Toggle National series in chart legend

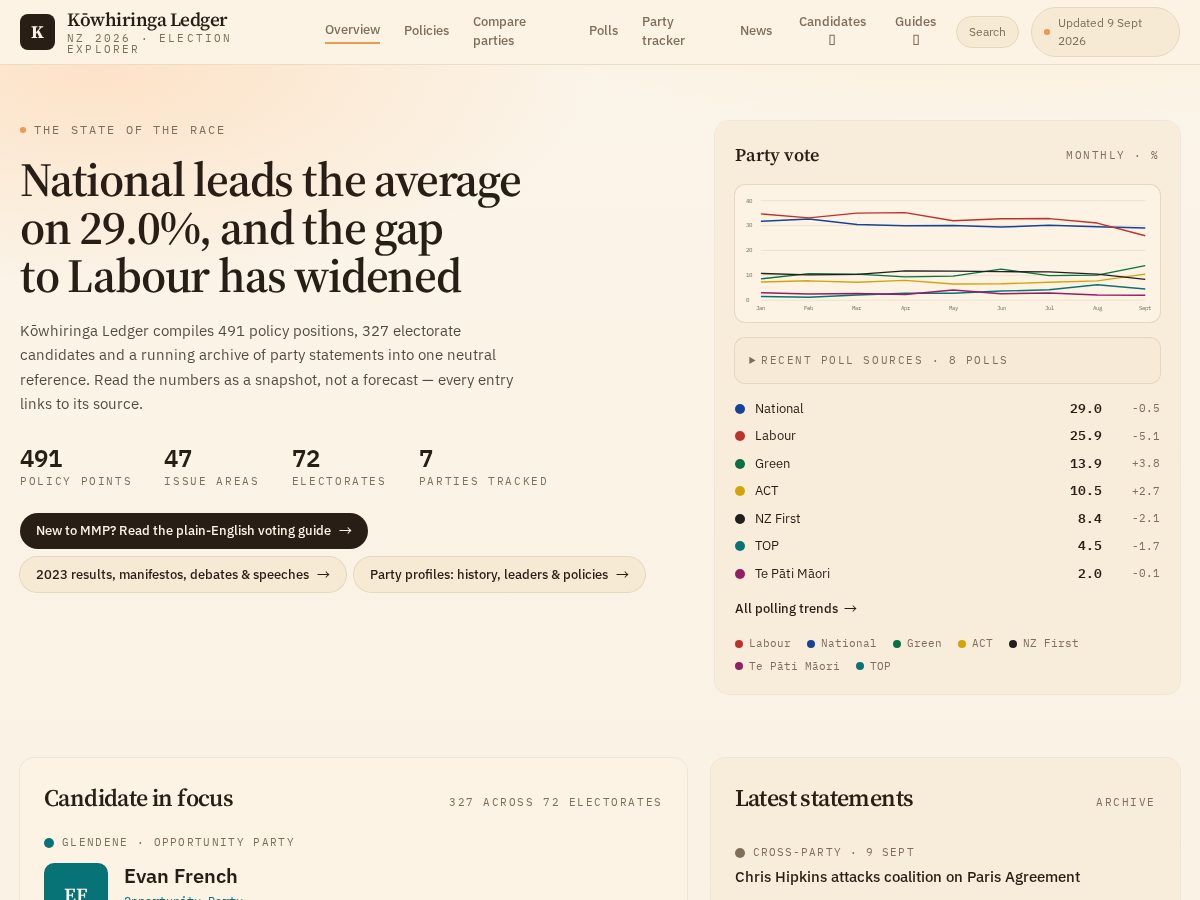842,644
